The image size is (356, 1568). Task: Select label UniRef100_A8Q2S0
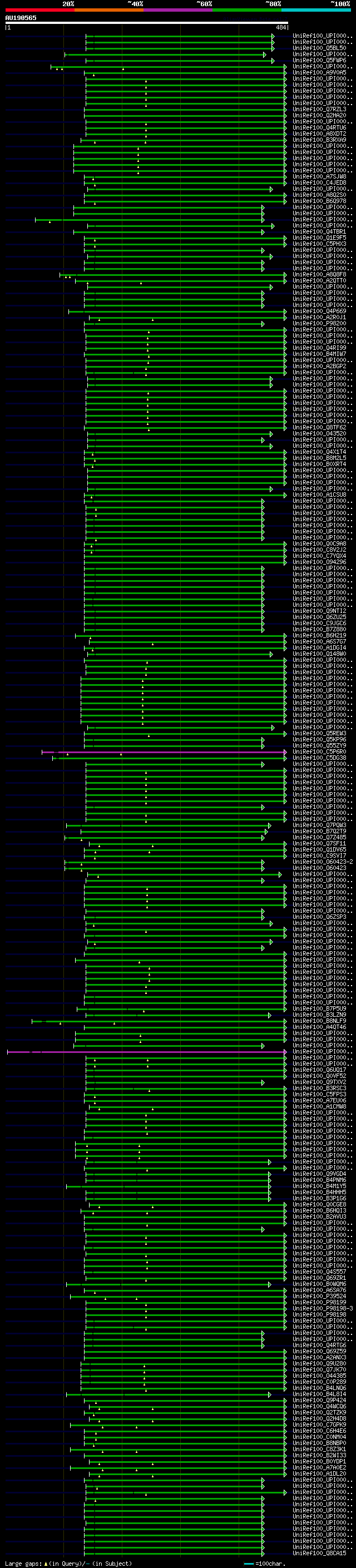[319, 195]
